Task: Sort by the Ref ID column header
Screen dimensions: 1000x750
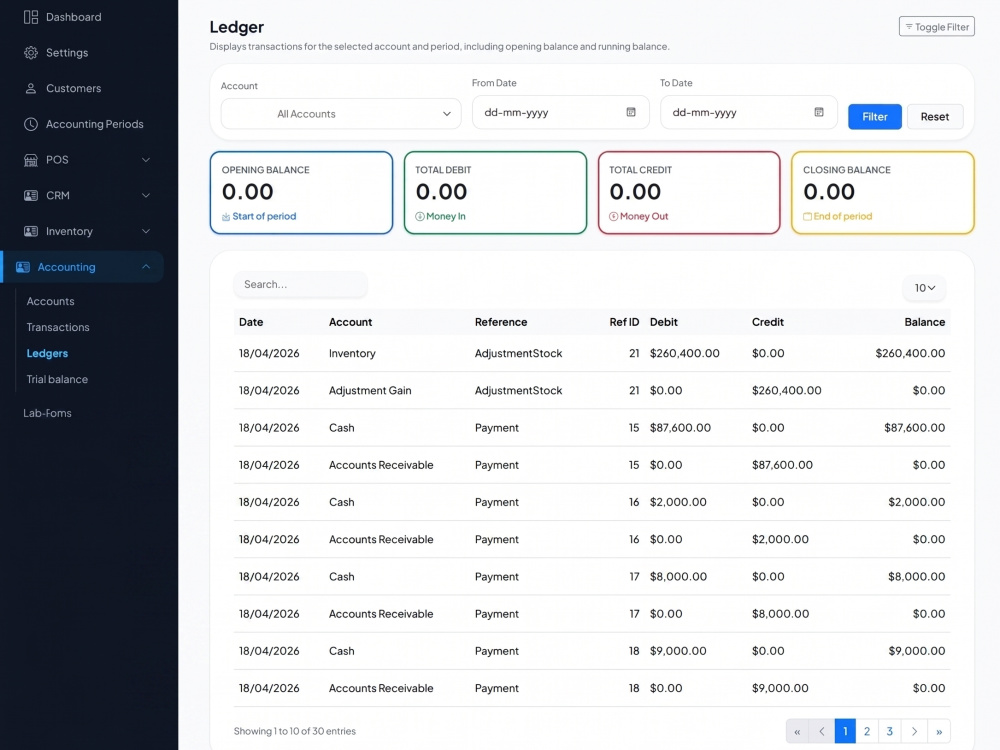Action: (624, 323)
